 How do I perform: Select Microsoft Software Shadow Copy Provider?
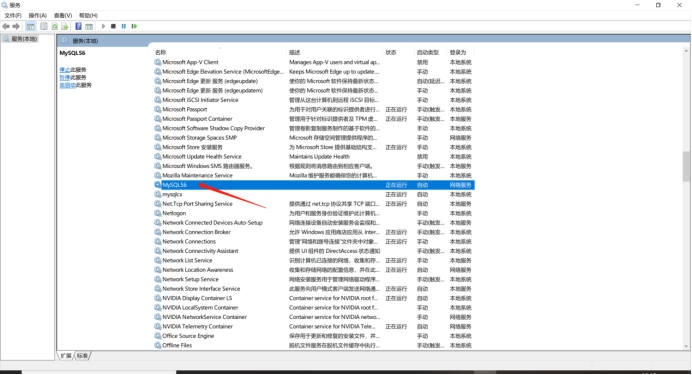click(214, 128)
